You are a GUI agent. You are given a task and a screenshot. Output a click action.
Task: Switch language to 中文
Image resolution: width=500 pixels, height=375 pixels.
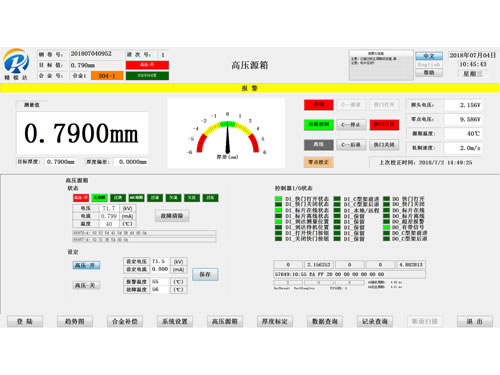[429, 56]
